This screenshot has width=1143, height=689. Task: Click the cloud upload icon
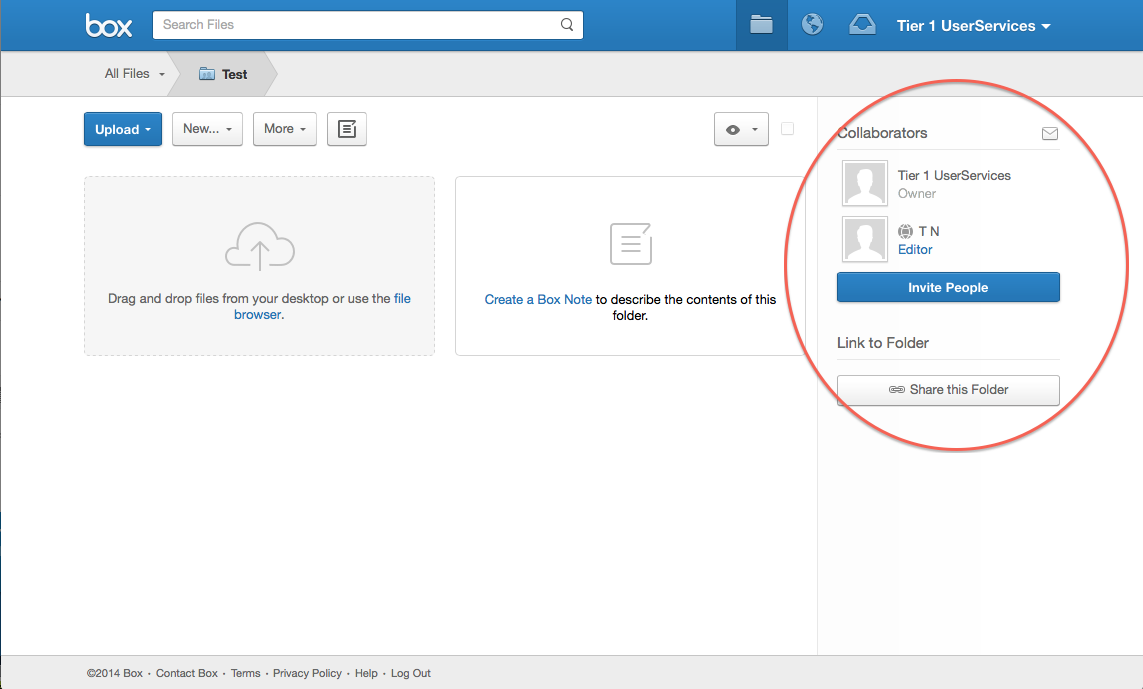[259, 246]
